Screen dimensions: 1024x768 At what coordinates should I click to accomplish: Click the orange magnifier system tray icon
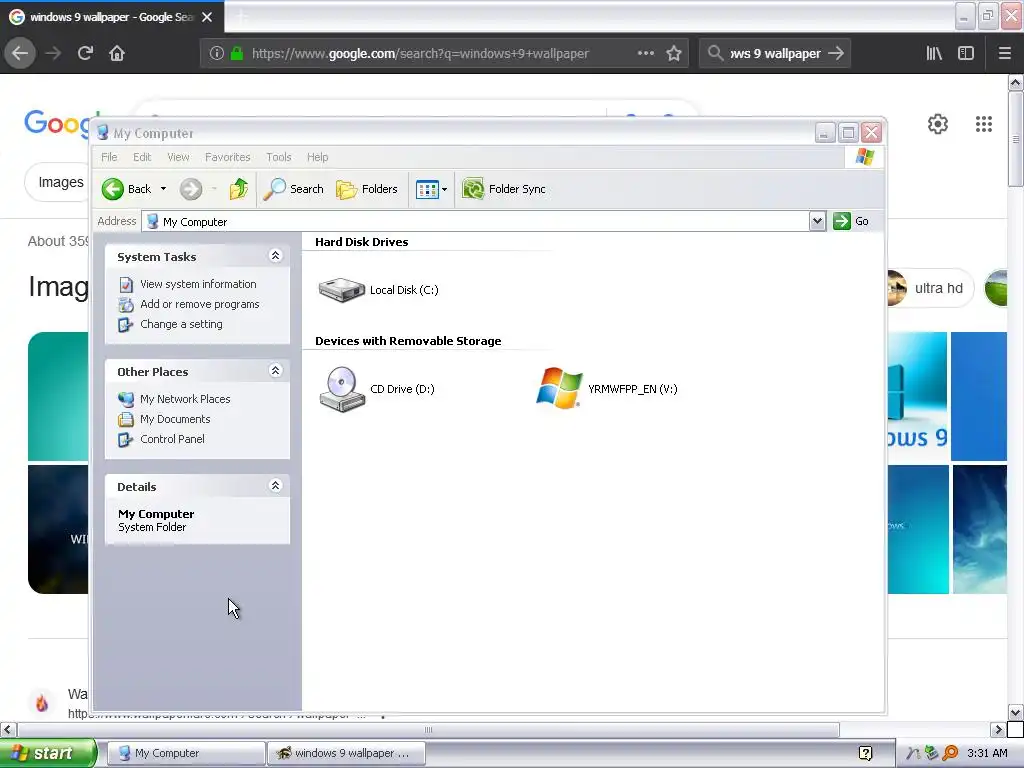(950, 753)
